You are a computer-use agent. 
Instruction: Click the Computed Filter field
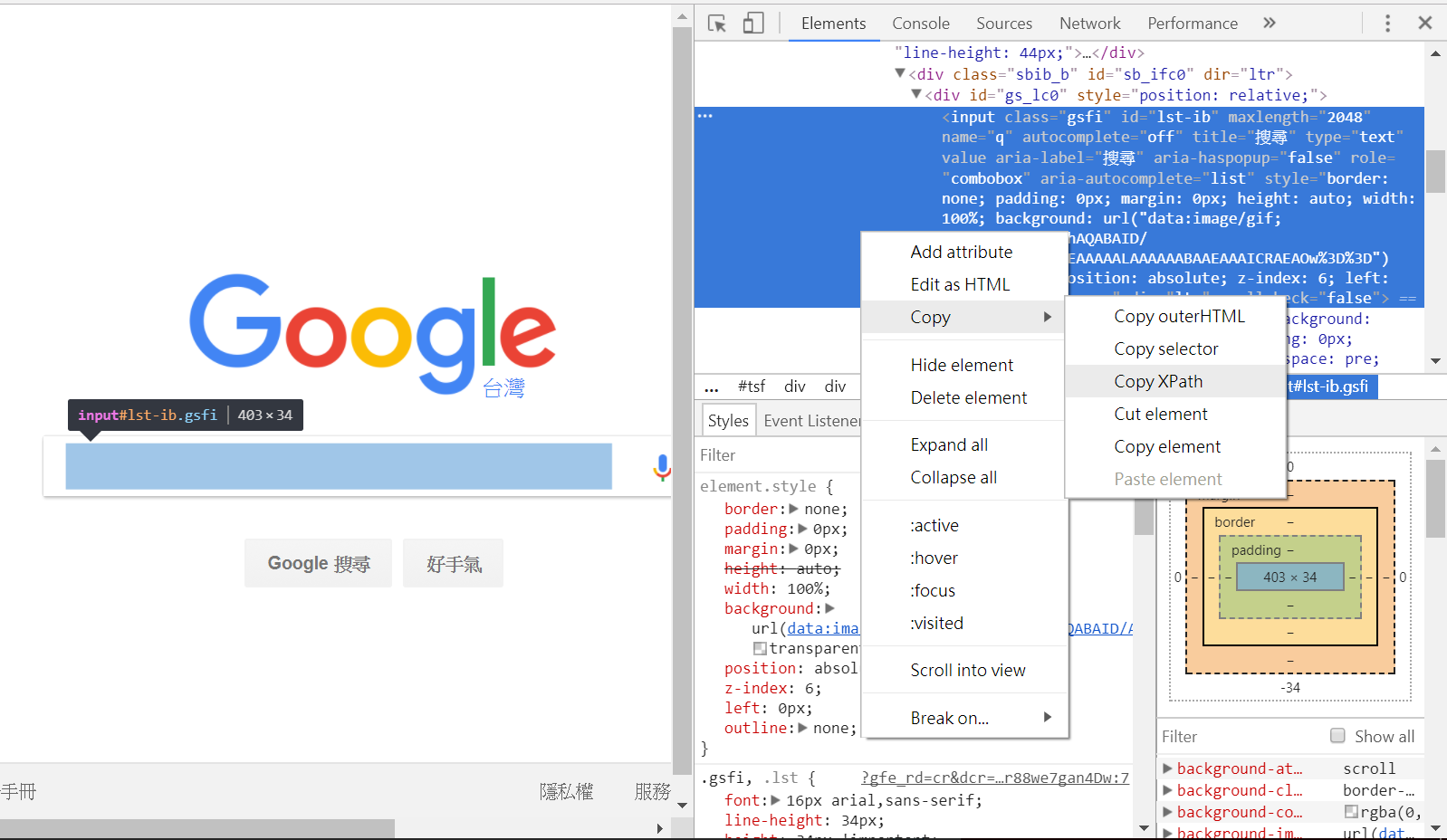click(x=1241, y=737)
